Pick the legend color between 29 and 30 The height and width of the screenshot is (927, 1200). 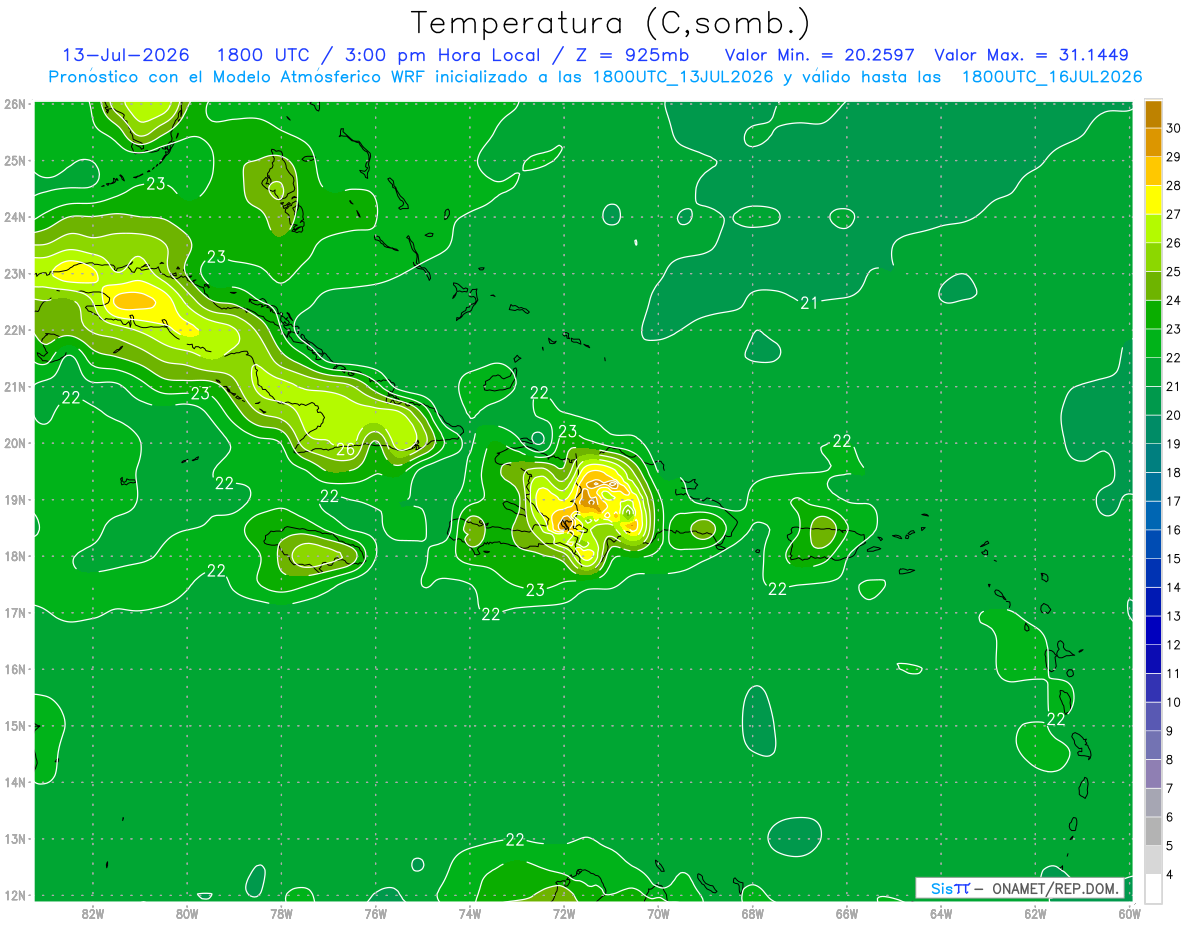1153,142
